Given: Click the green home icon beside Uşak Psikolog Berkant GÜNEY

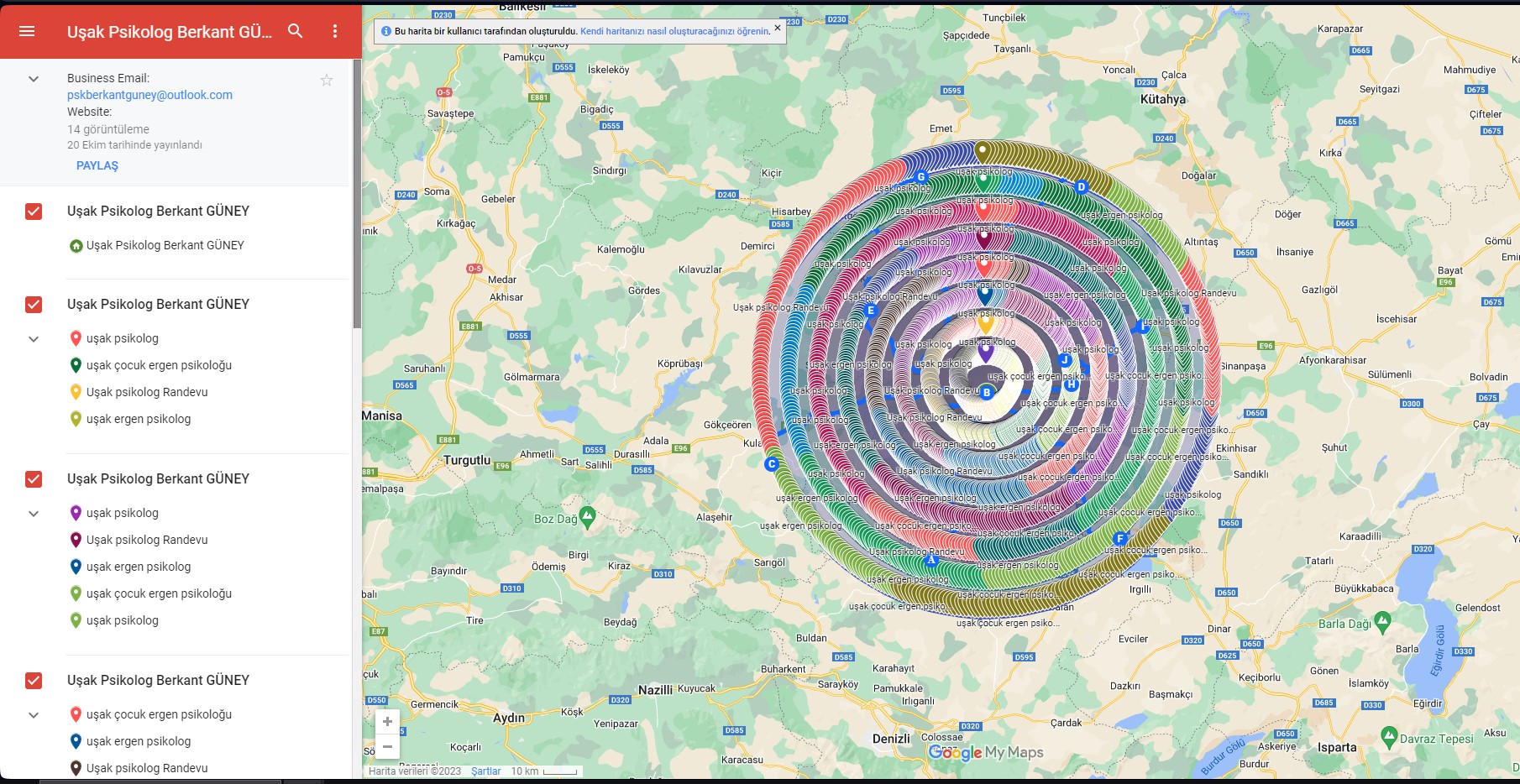Looking at the screenshot, I should pos(76,245).
